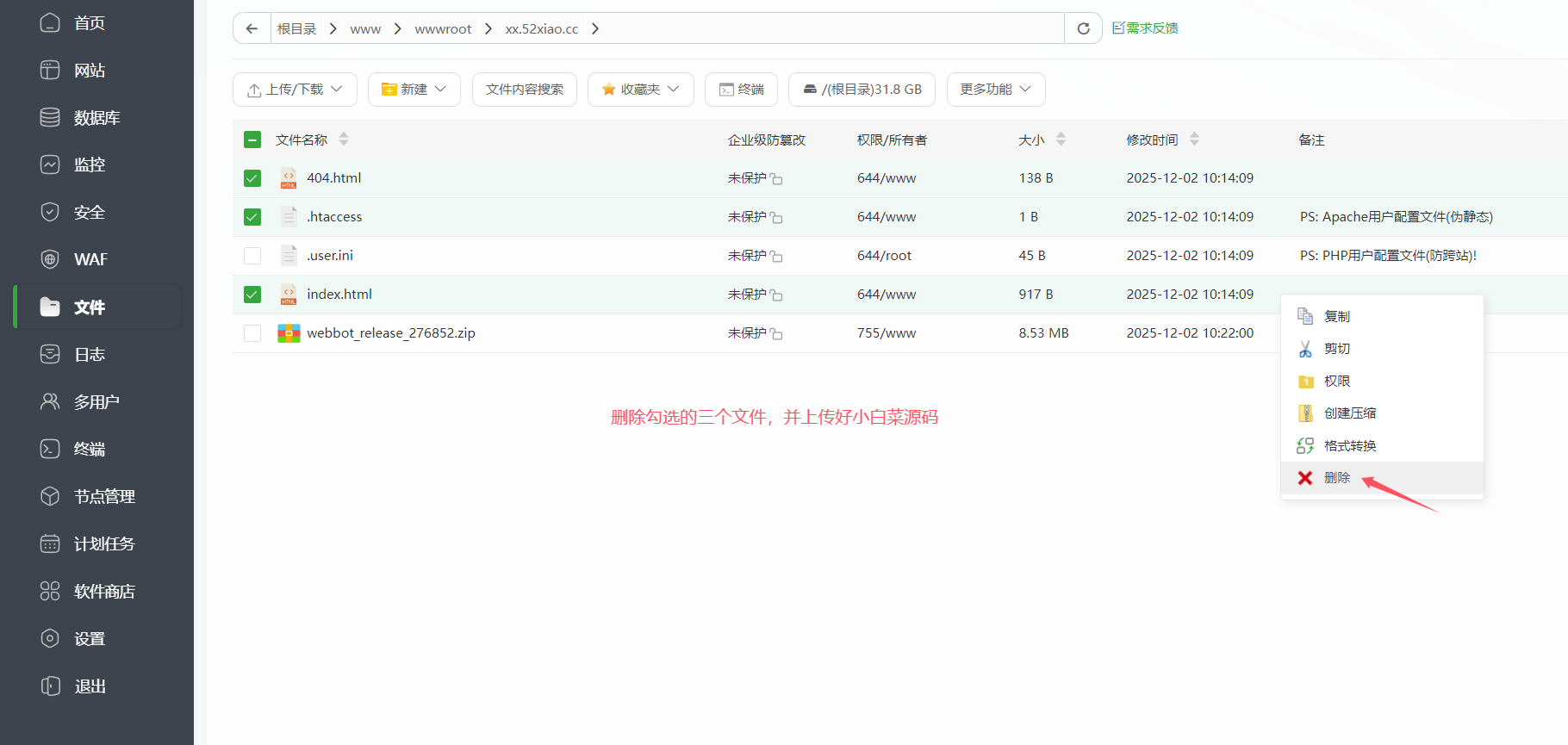This screenshot has width=1568, height=745.
Task: Click the 文件内容搜索 button
Action: [x=525, y=90]
